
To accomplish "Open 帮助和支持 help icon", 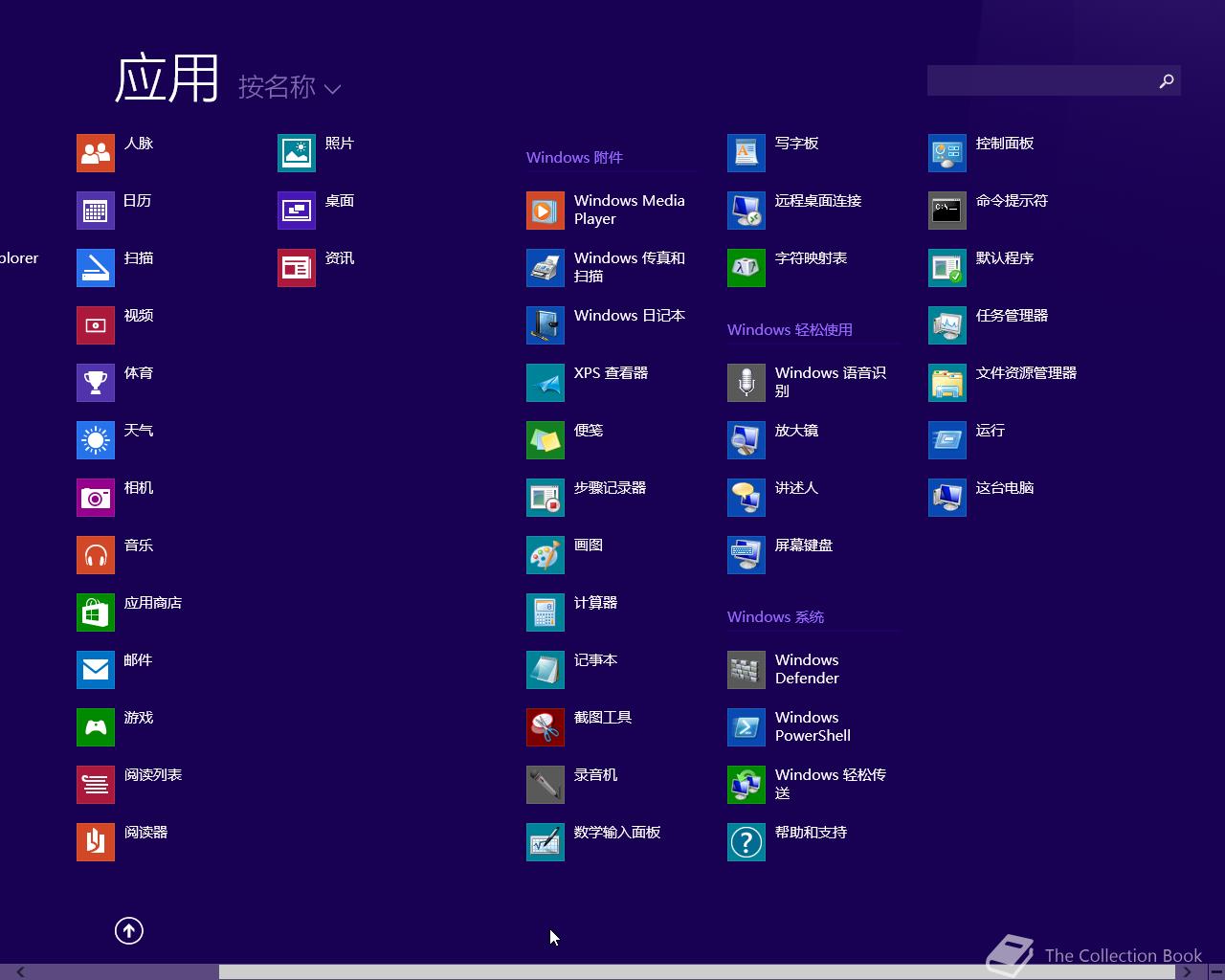I will (746, 842).
